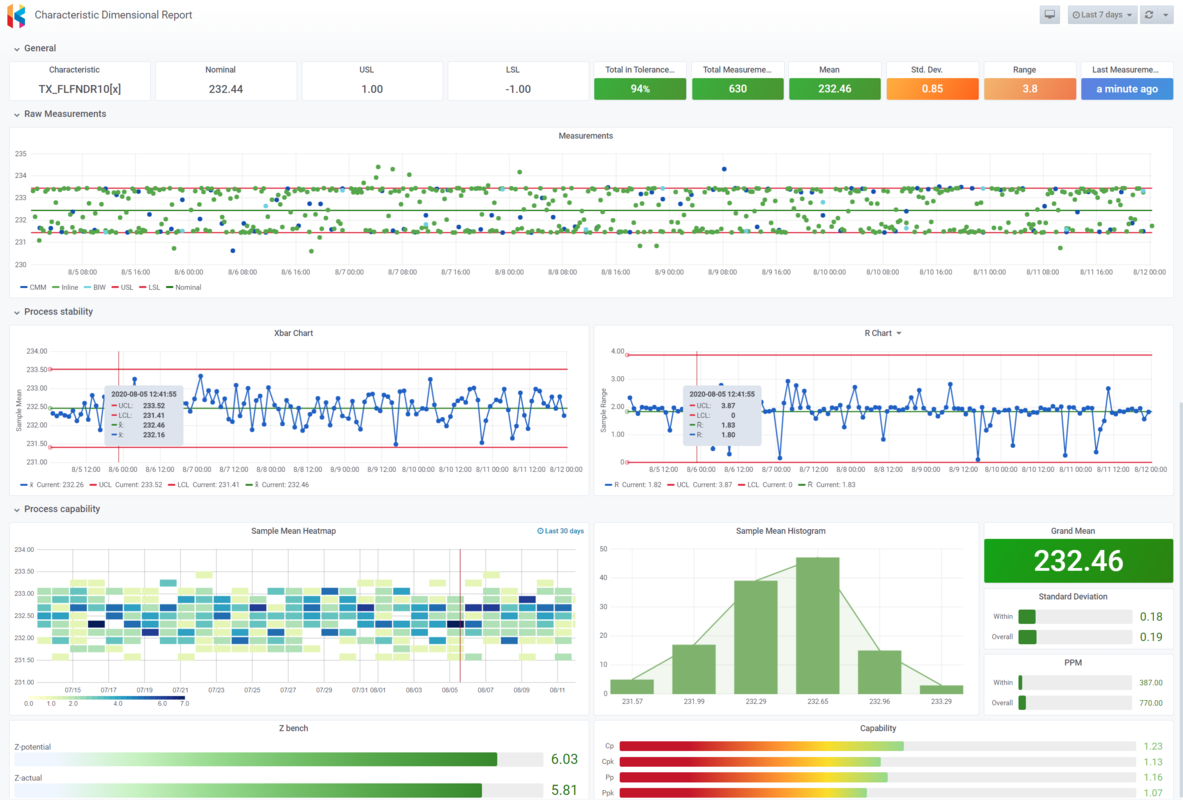Click the blue 'a minute ago' stat
This screenshot has height=800, width=1183.
coord(1127,89)
